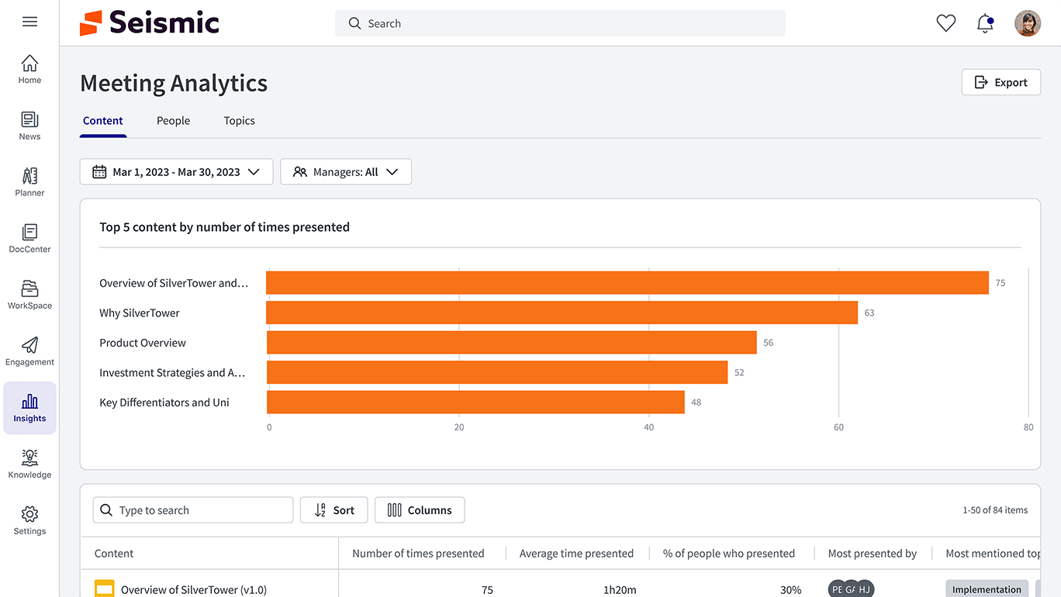Click the Sort button

(x=334, y=510)
